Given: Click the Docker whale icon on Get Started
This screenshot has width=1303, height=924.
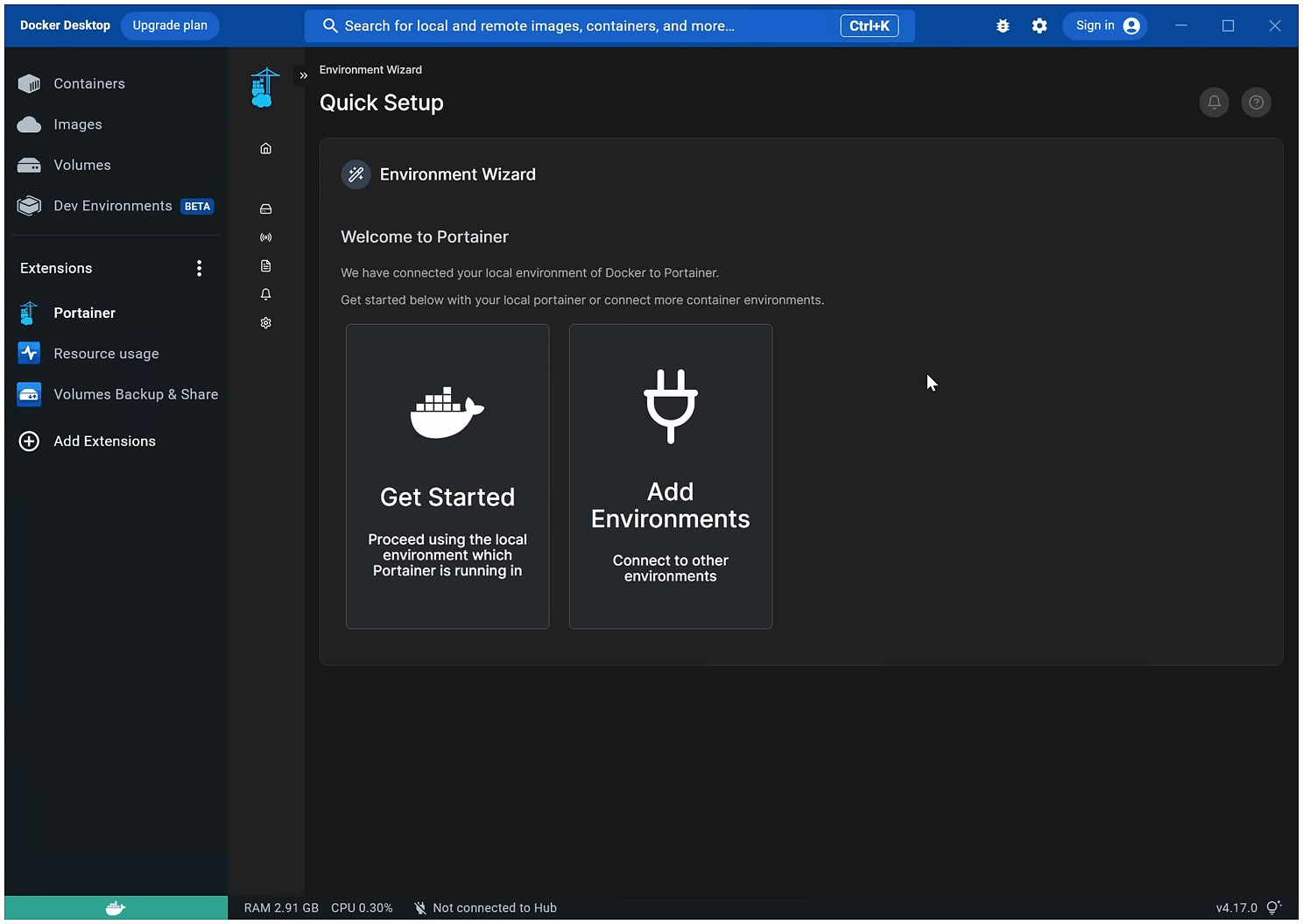Looking at the screenshot, I should pos(447,413).
